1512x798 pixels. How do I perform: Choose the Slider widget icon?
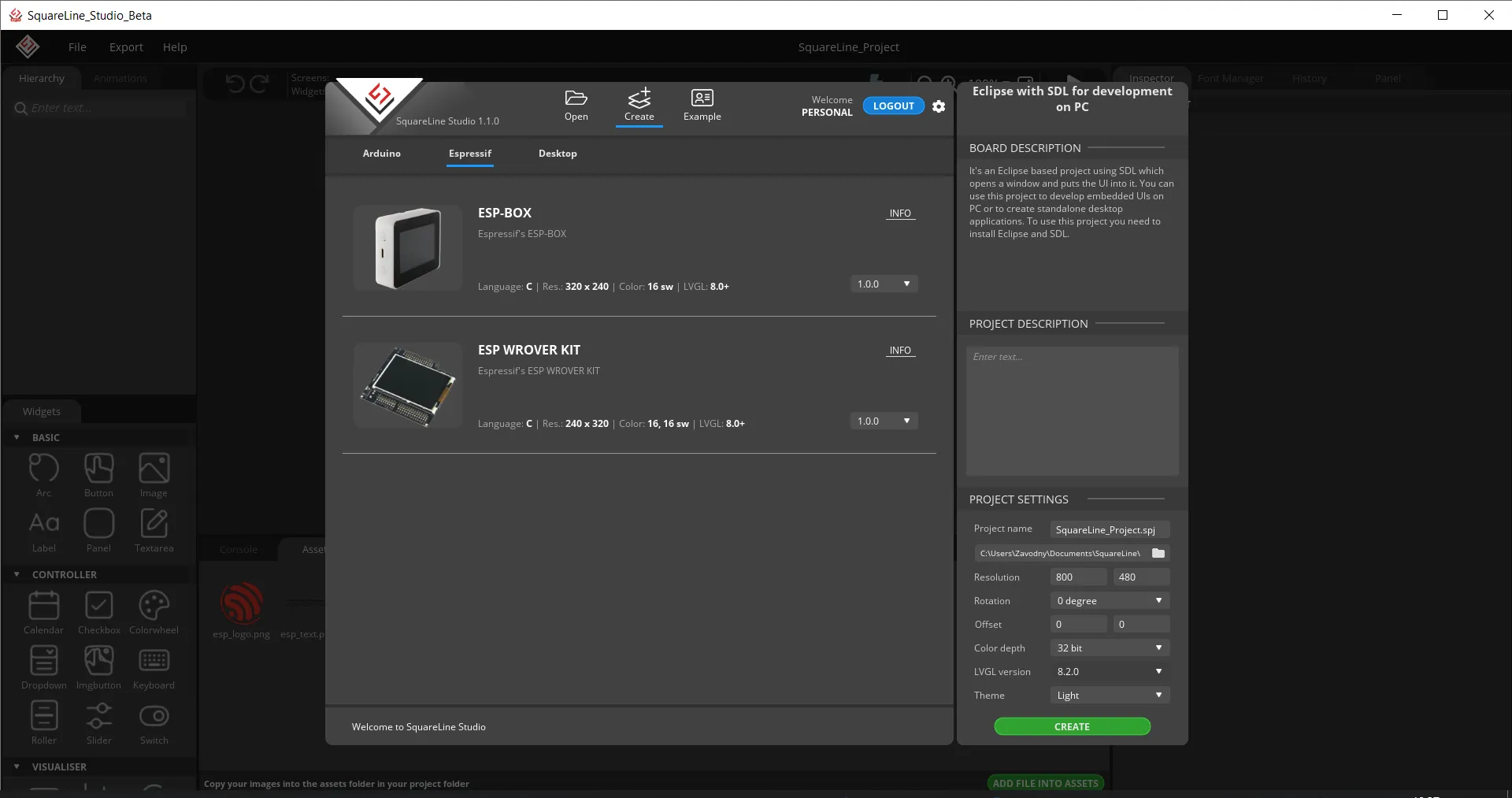(x=99, y=716)
